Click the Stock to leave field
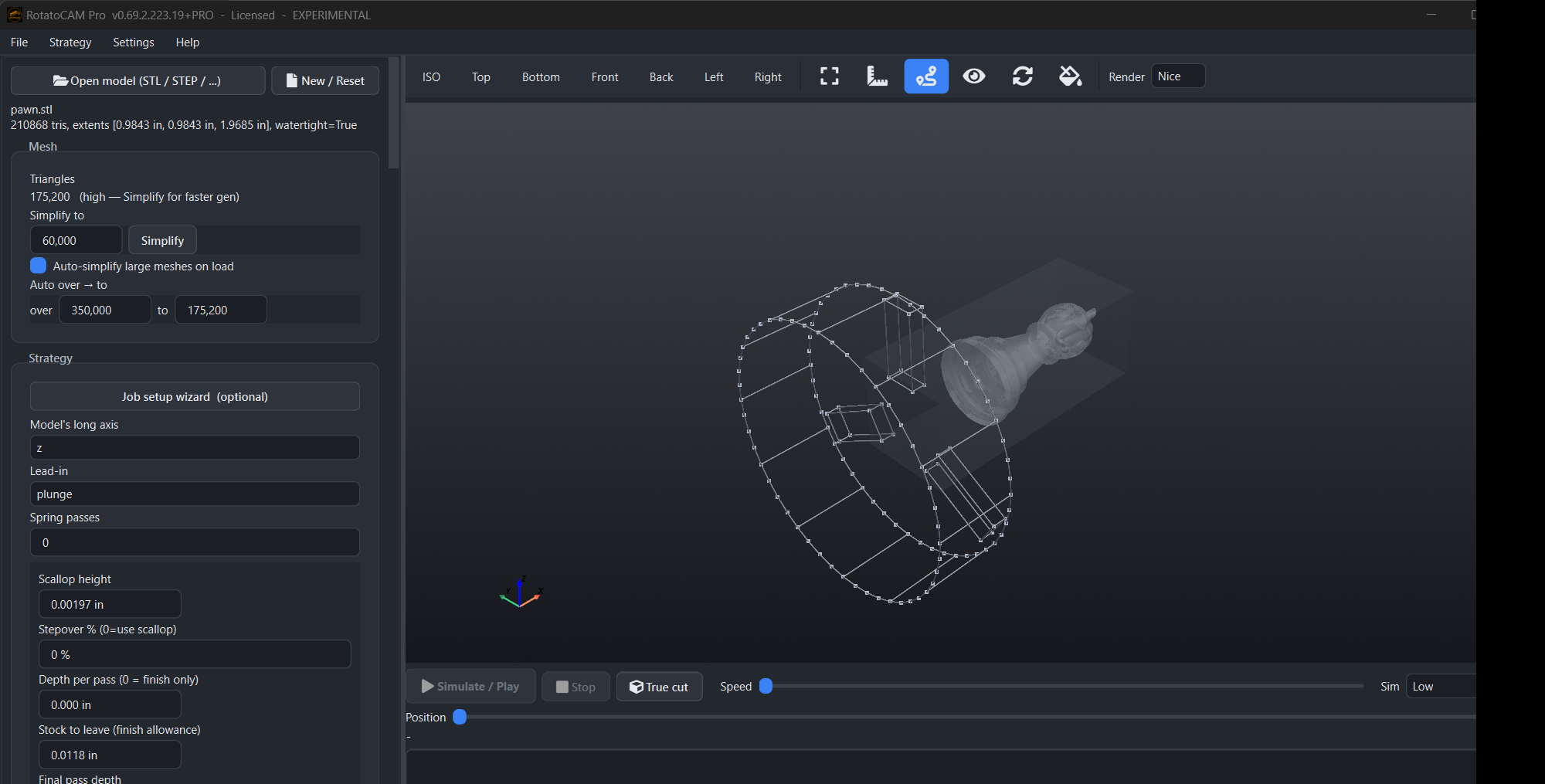The image size is (1545, 784). pos(110,755)
